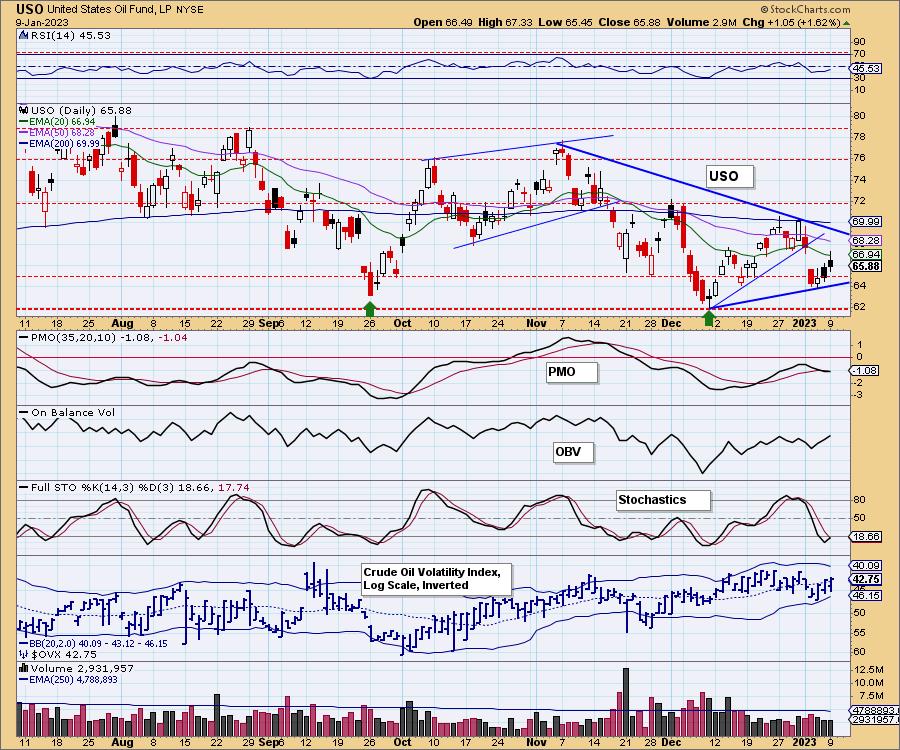Click the green arrow marking the December 12 low

point(709,318)
